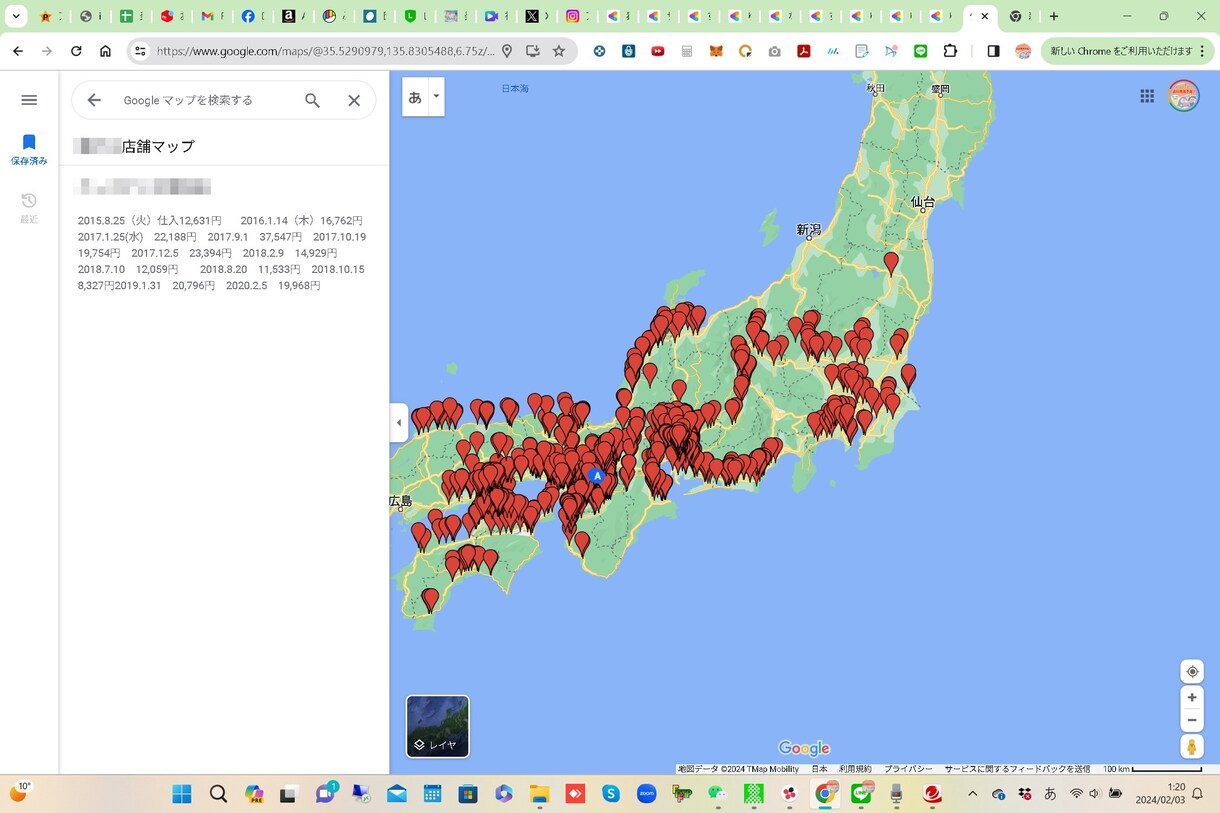Open the プライバシー link
This screenshot has height=813, width=1220.
pyautogui.click(x=908, y=769)
